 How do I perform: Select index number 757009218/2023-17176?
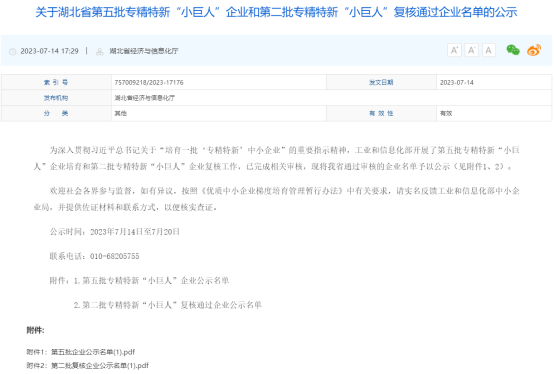click(149, 82)
